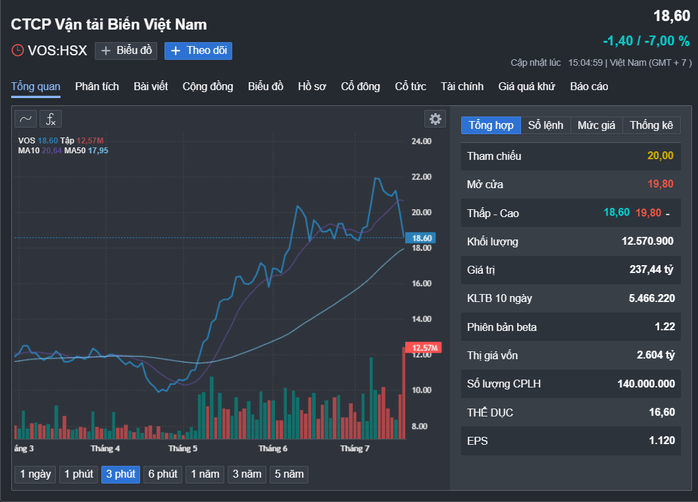Screen dimensions: 698x502
Task: Click the THỂ DỤC value 16,60
Action: (x=662, y=412)
